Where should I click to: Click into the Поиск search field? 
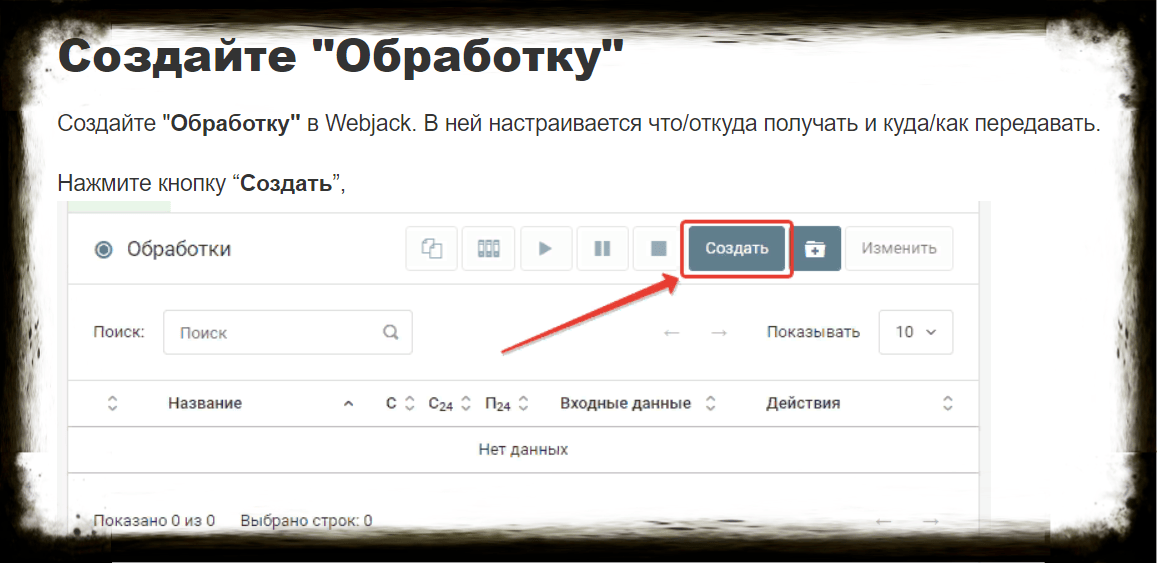[x=288, y=332]
